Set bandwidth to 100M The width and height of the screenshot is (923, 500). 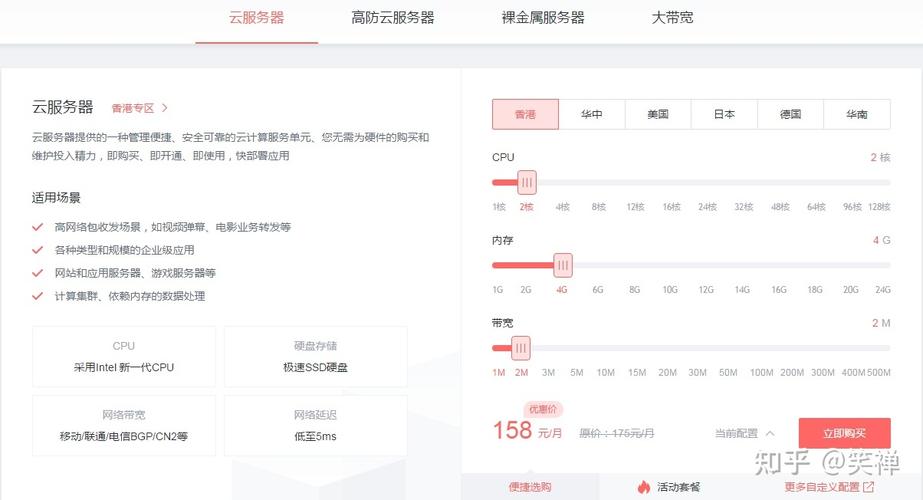tap(761, 373)
